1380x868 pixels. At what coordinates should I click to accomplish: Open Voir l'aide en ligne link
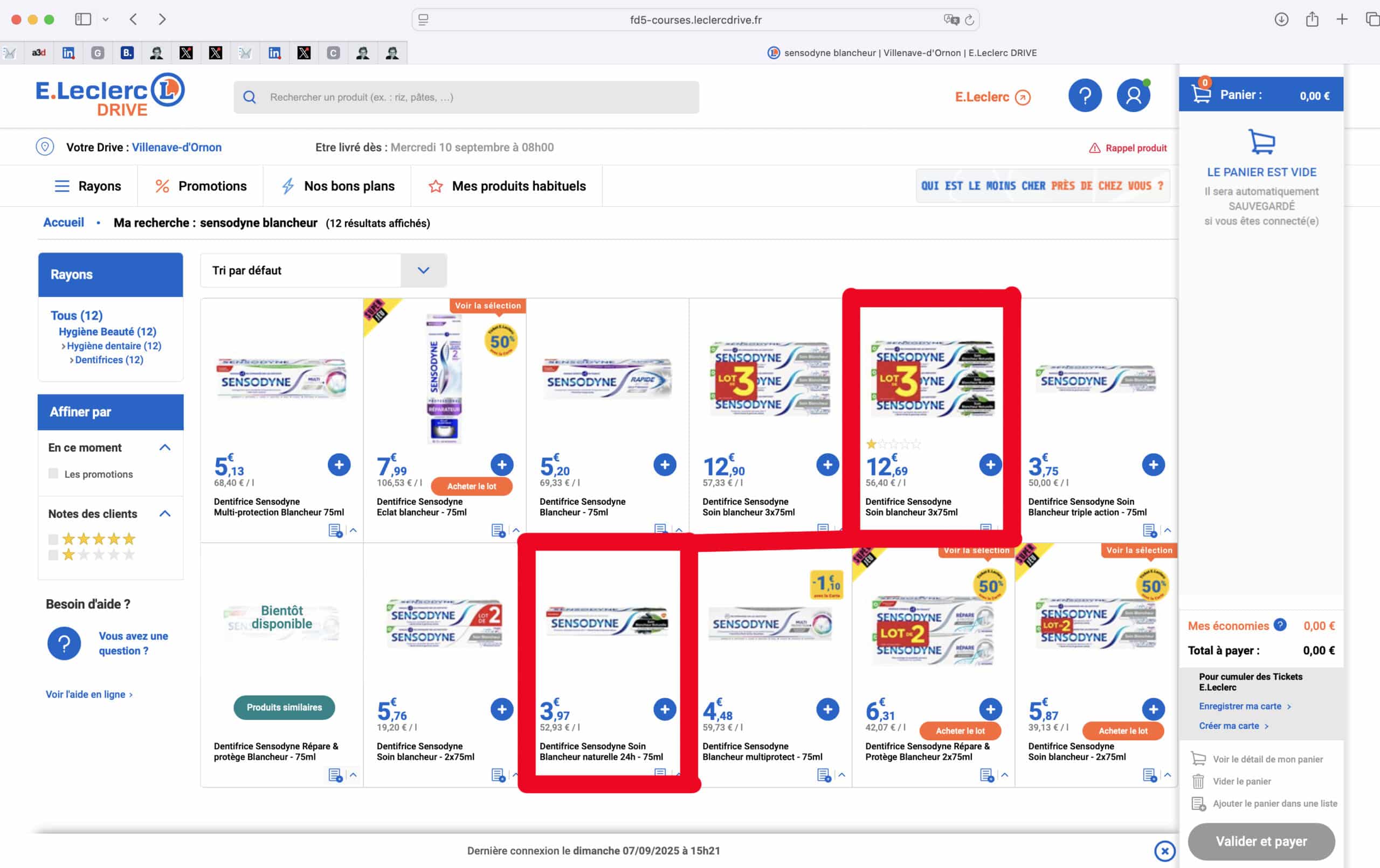tap(89, 694)
